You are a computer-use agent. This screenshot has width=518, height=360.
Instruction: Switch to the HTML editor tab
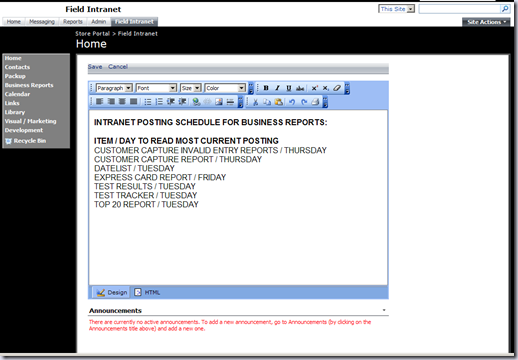[147, 292]
